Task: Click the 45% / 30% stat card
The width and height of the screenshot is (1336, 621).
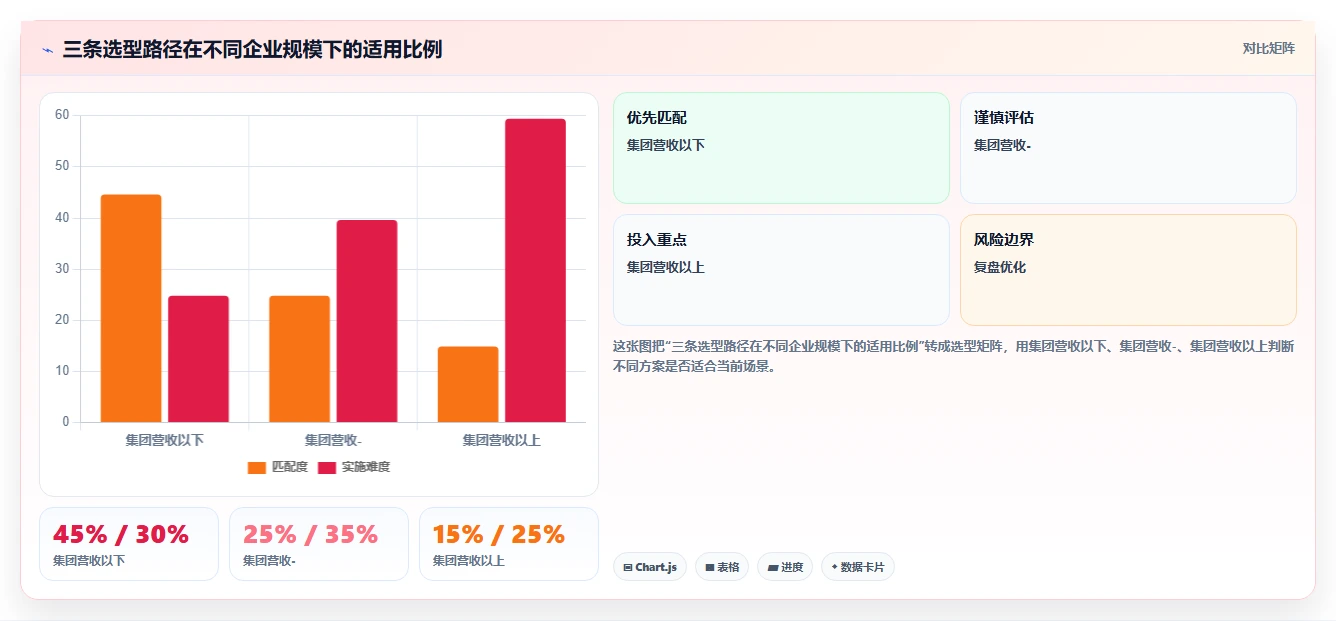Action: click(129, 544)
